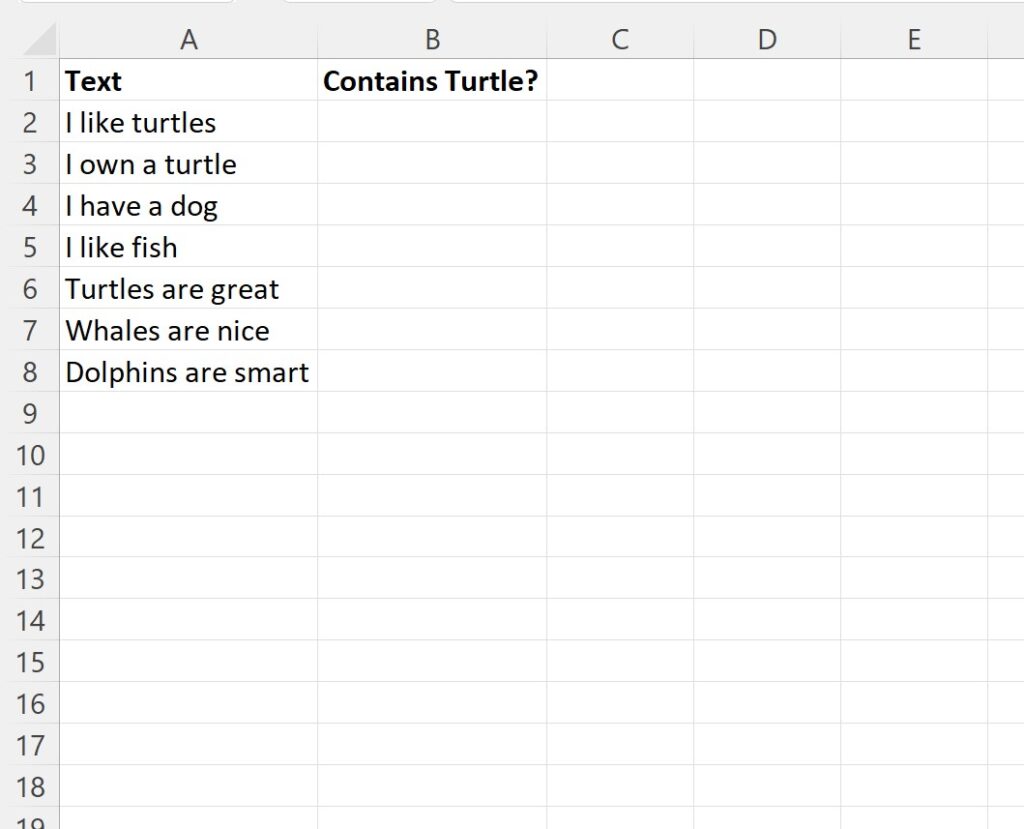Select row 1 by its row number
The height and width of the screenshot is (829, 1024).
pyautogui.click(x=31, y=80)
